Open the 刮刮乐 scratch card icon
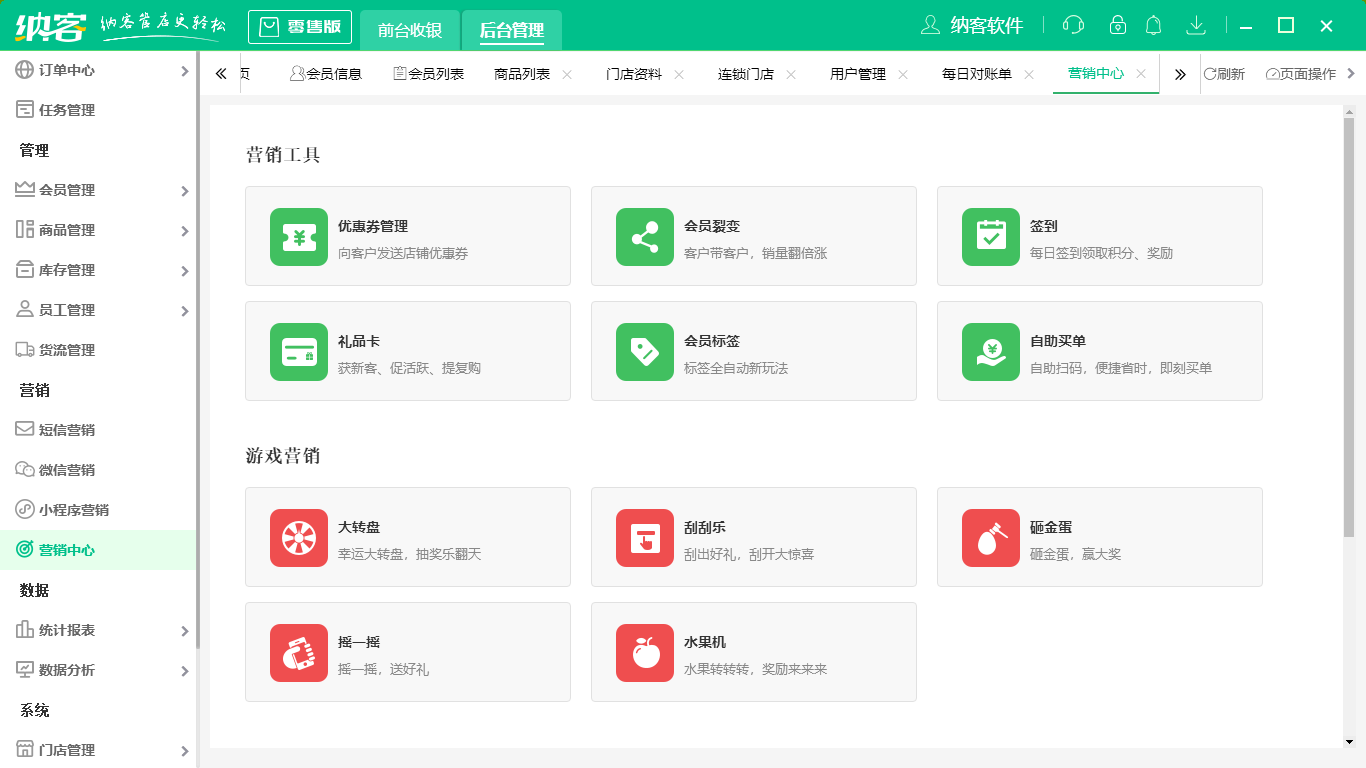1366x768 pixels. [644, 537]
